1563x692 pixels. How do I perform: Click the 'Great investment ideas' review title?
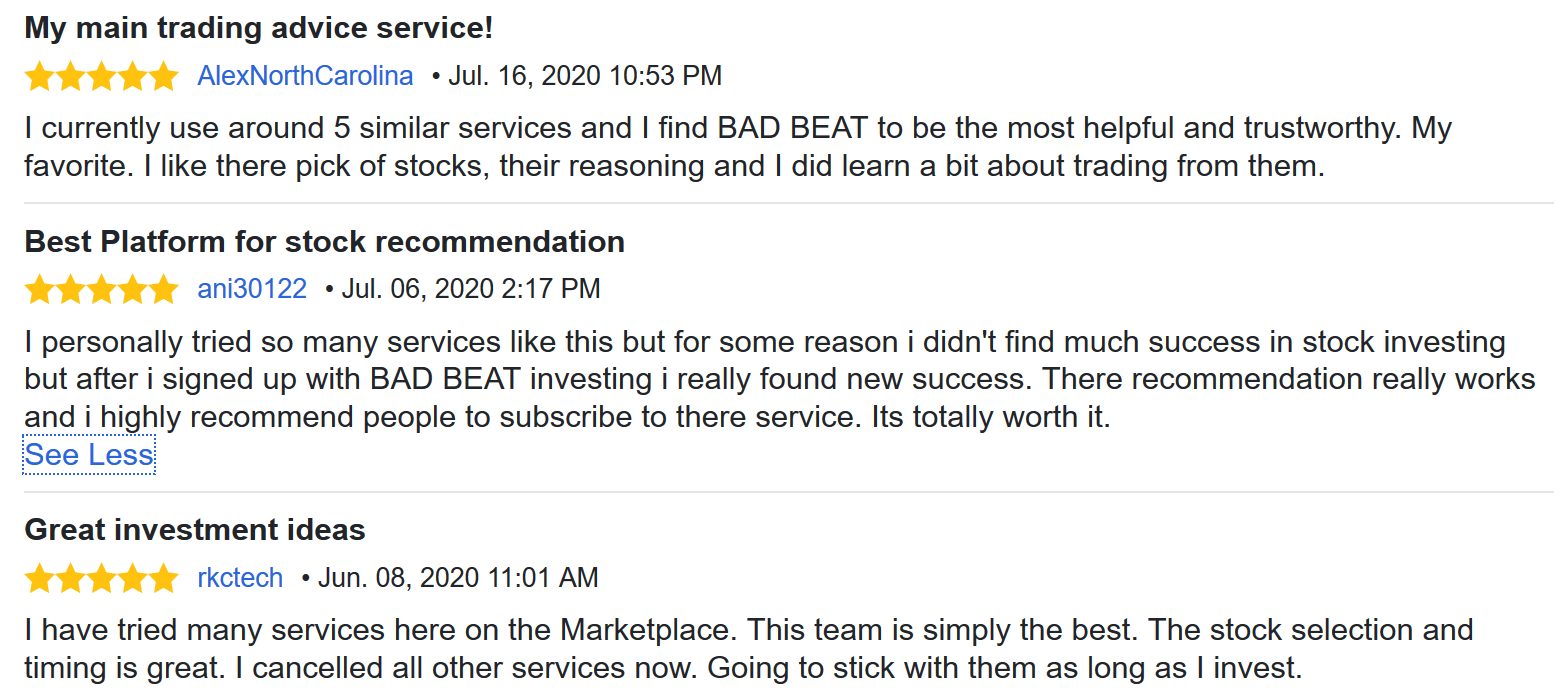(195, 530)
